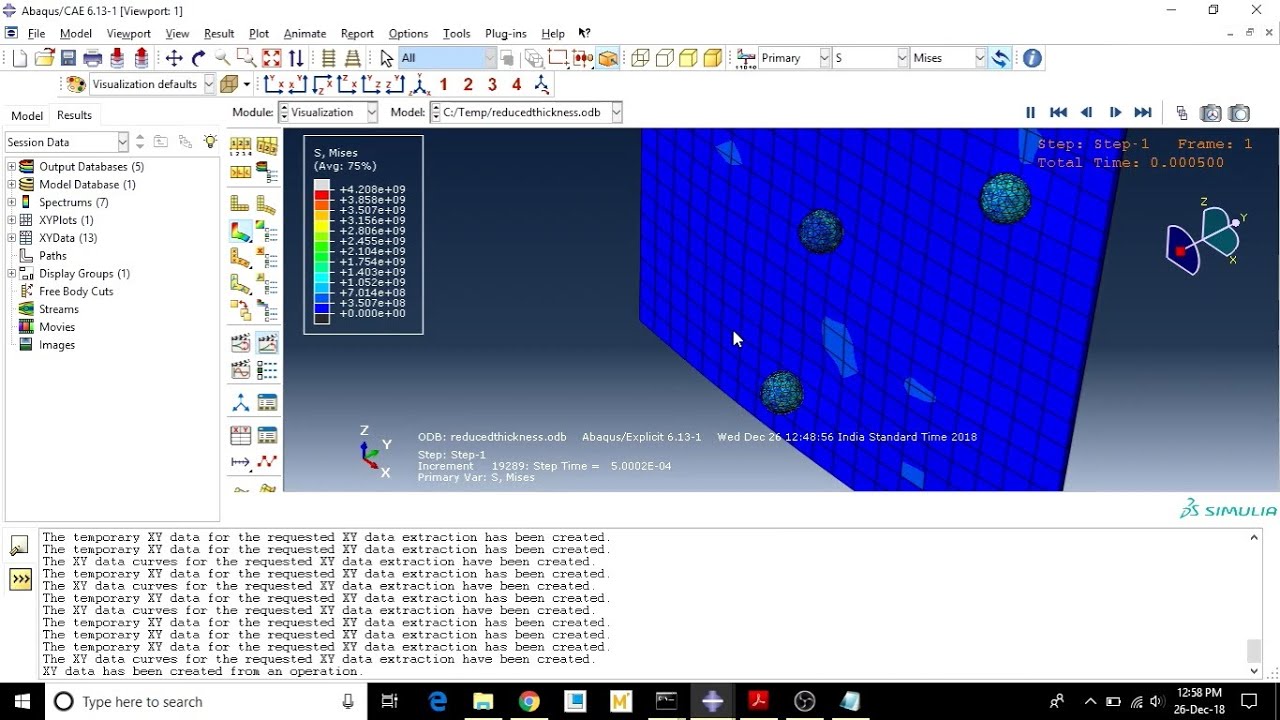Select the Movies tree item
Viewport: 1280px width, 720px height.
coord(57,327)
